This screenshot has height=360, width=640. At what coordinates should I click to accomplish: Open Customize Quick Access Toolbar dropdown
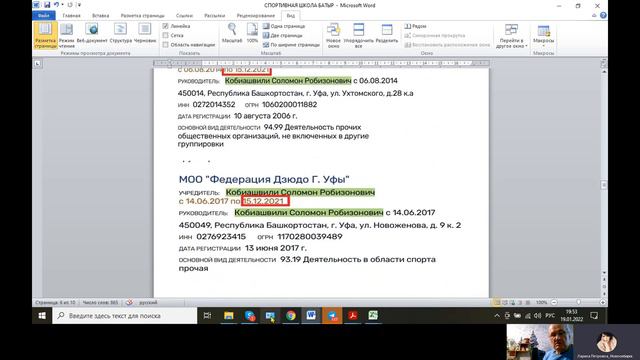tap(79, 5)
